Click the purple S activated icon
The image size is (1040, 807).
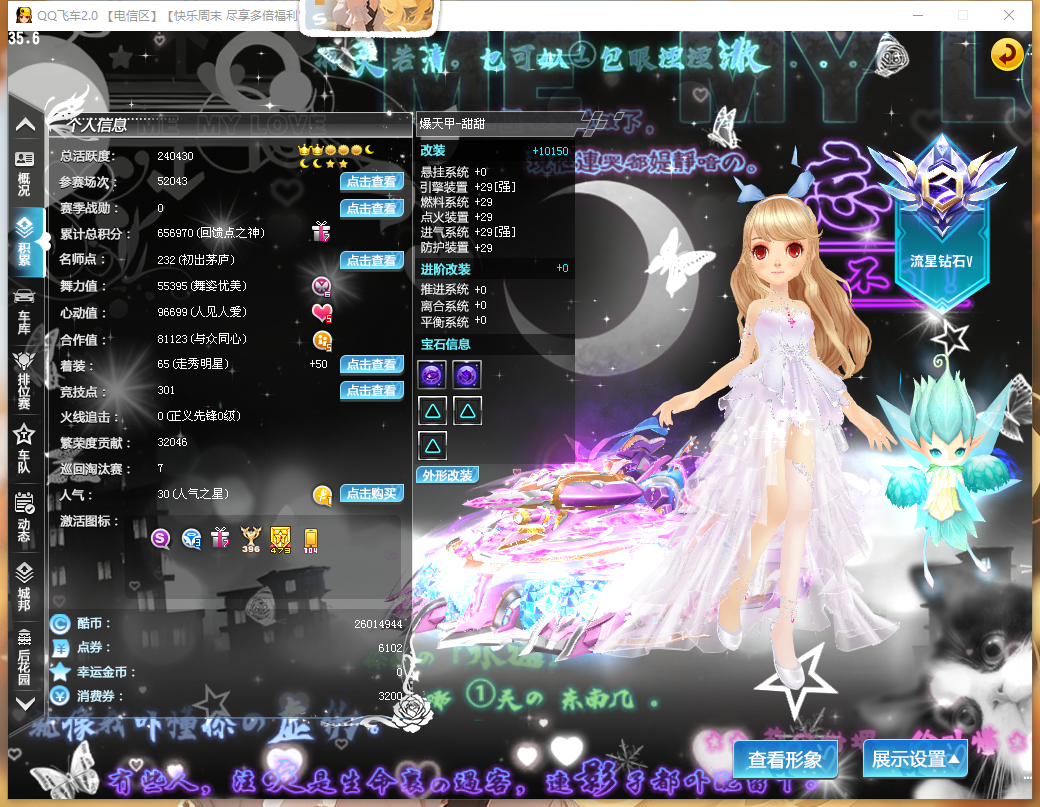pyautogui.click(x=161, y=538)
